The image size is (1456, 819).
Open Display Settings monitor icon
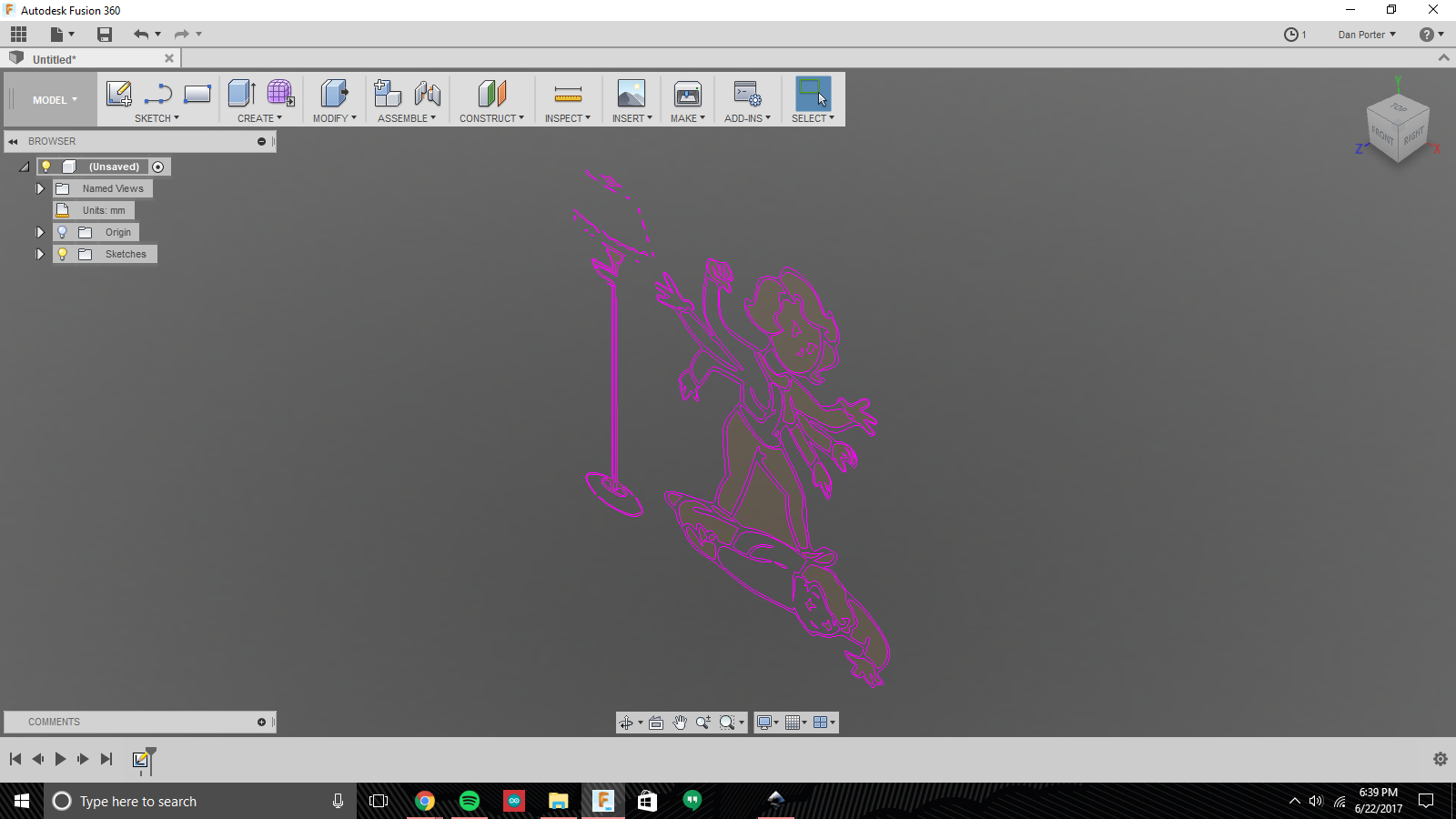point(764,723)
